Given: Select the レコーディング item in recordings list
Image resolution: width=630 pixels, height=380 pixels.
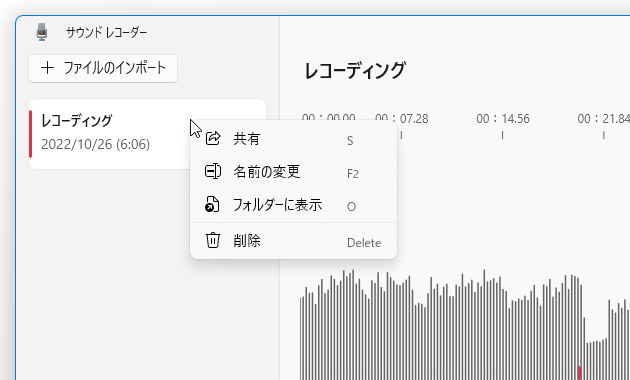Looking at the screenshot, I should coord(147,134).
